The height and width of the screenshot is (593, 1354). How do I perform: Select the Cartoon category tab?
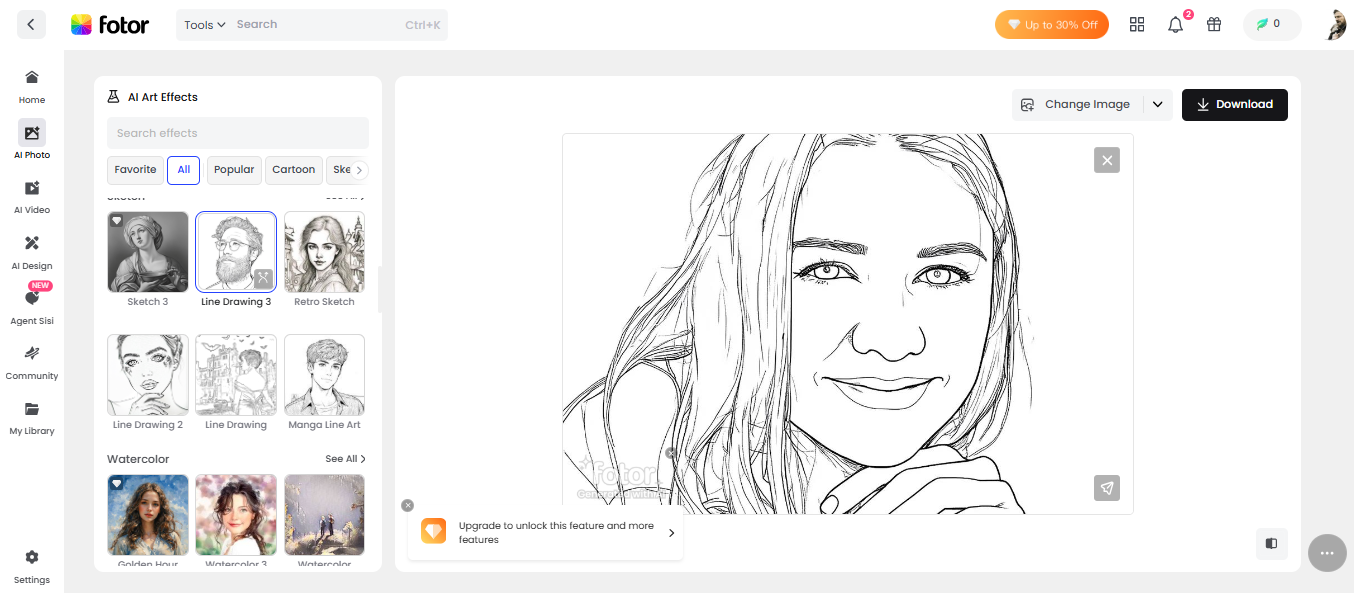(294, 170)
